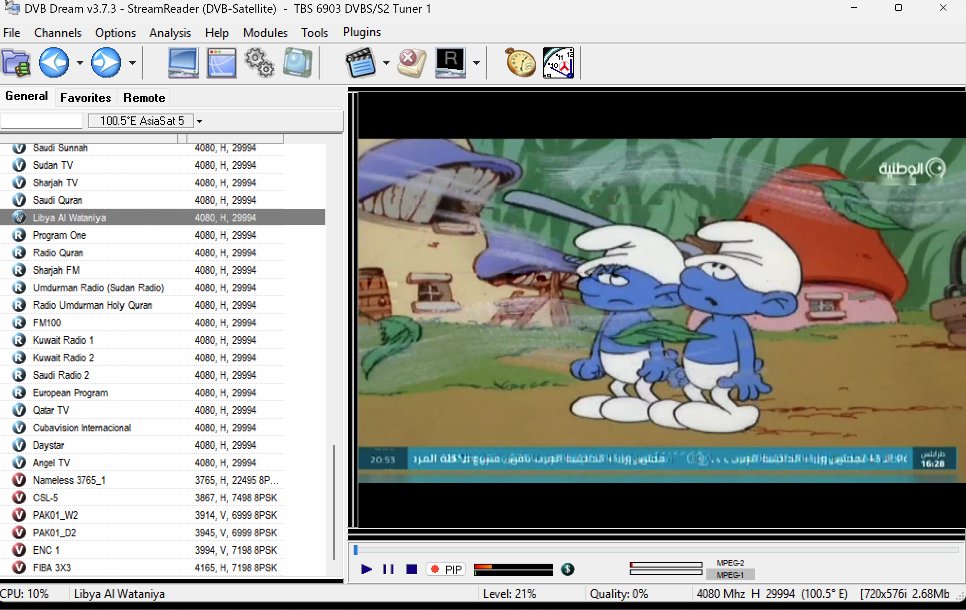The width and height of the screenshot is (966, 610).
Task: Select the Libya Al Wataniya channel row
Action: [x=163, y=218]
